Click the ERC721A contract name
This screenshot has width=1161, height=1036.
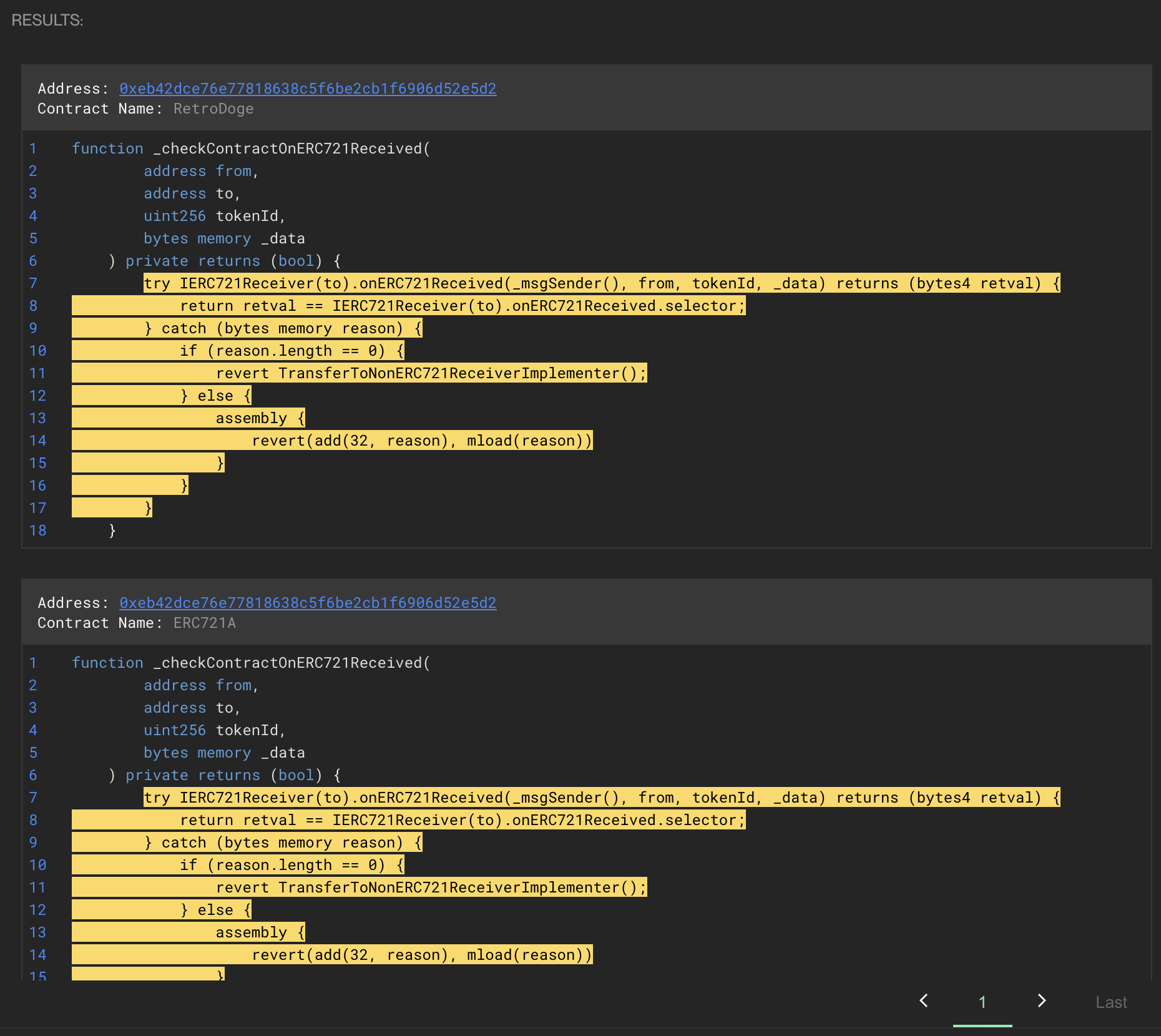coord(205,623)
